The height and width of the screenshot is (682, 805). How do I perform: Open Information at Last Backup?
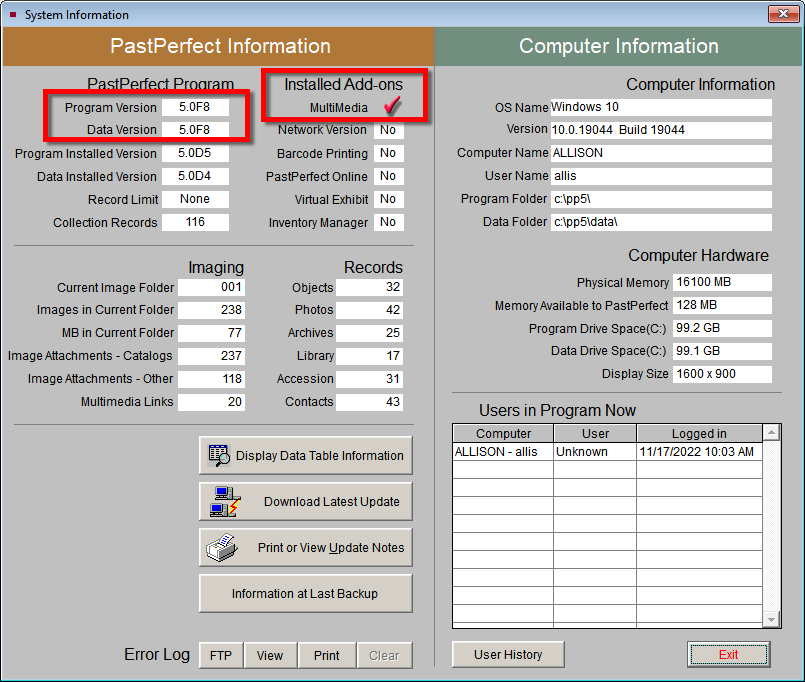[305, 594]
